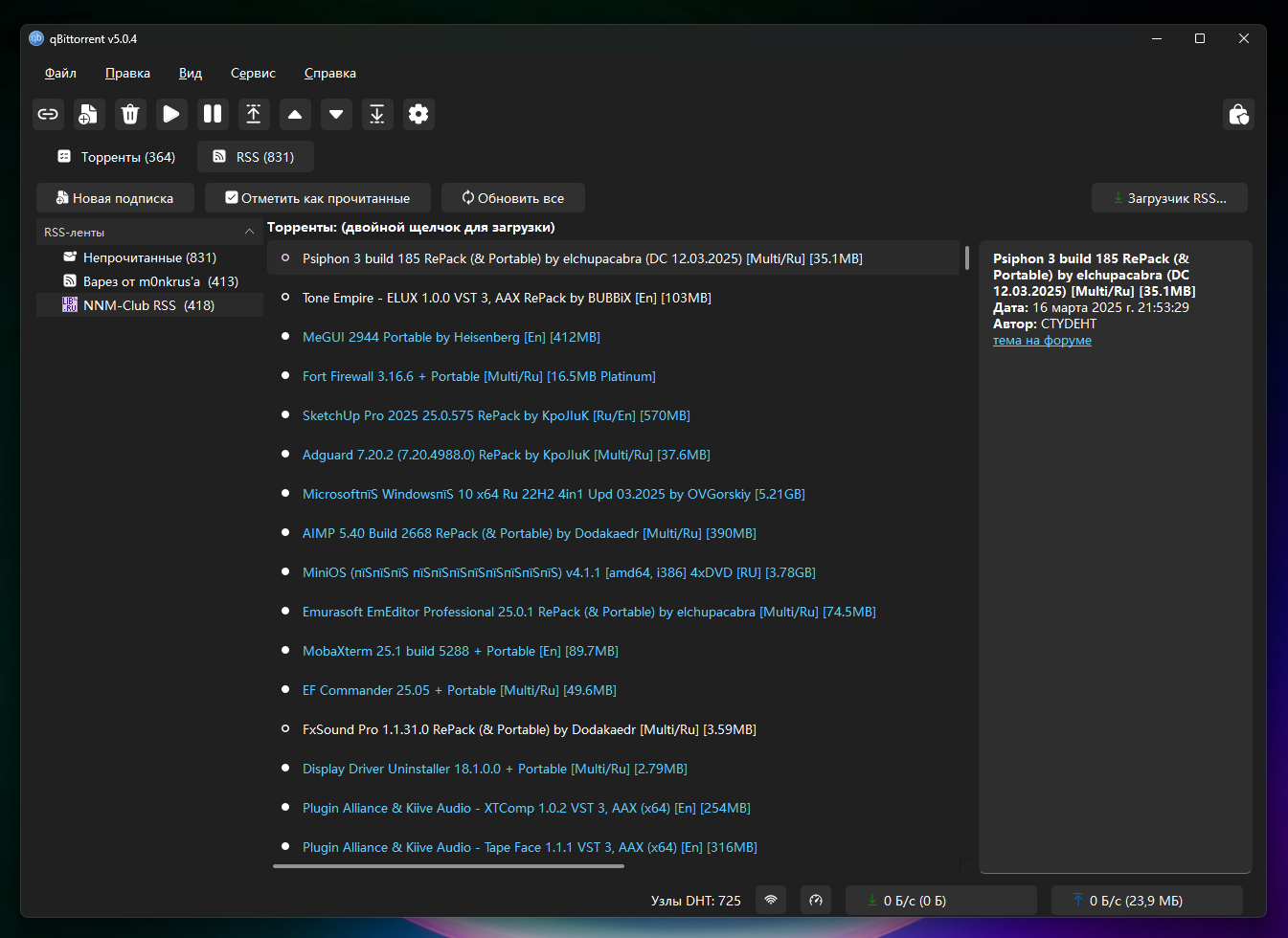
Task: Click the start torrent play icon
Action: point(171,114)
